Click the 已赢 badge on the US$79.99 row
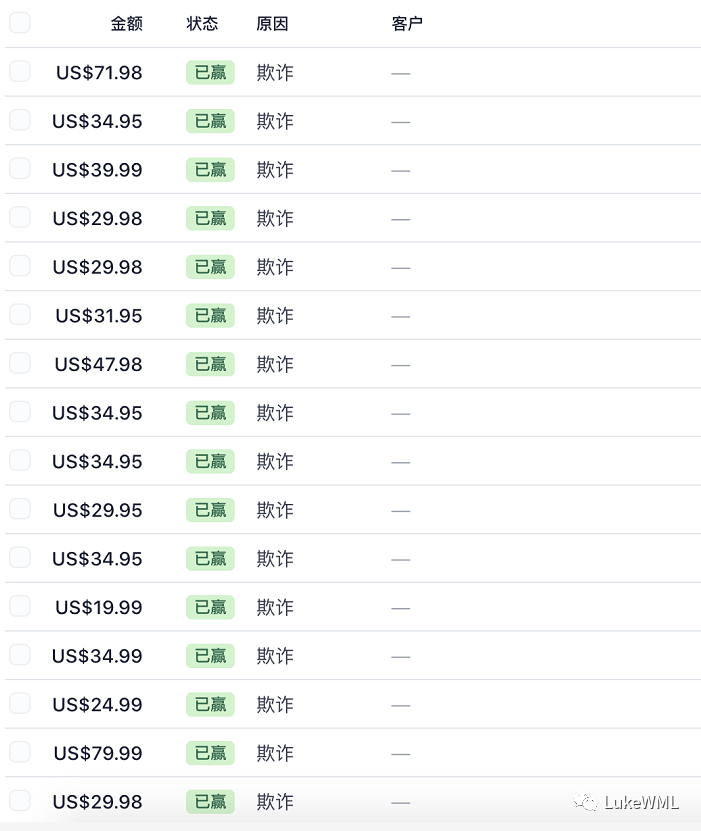Screen dimensions: 701x831 (x=210, y=753)
